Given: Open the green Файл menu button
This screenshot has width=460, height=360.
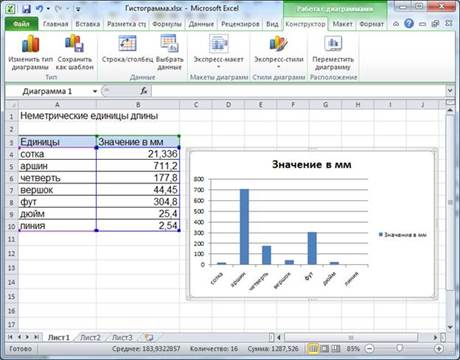Looking at the screenshot, I should click(x=21, y=24).
